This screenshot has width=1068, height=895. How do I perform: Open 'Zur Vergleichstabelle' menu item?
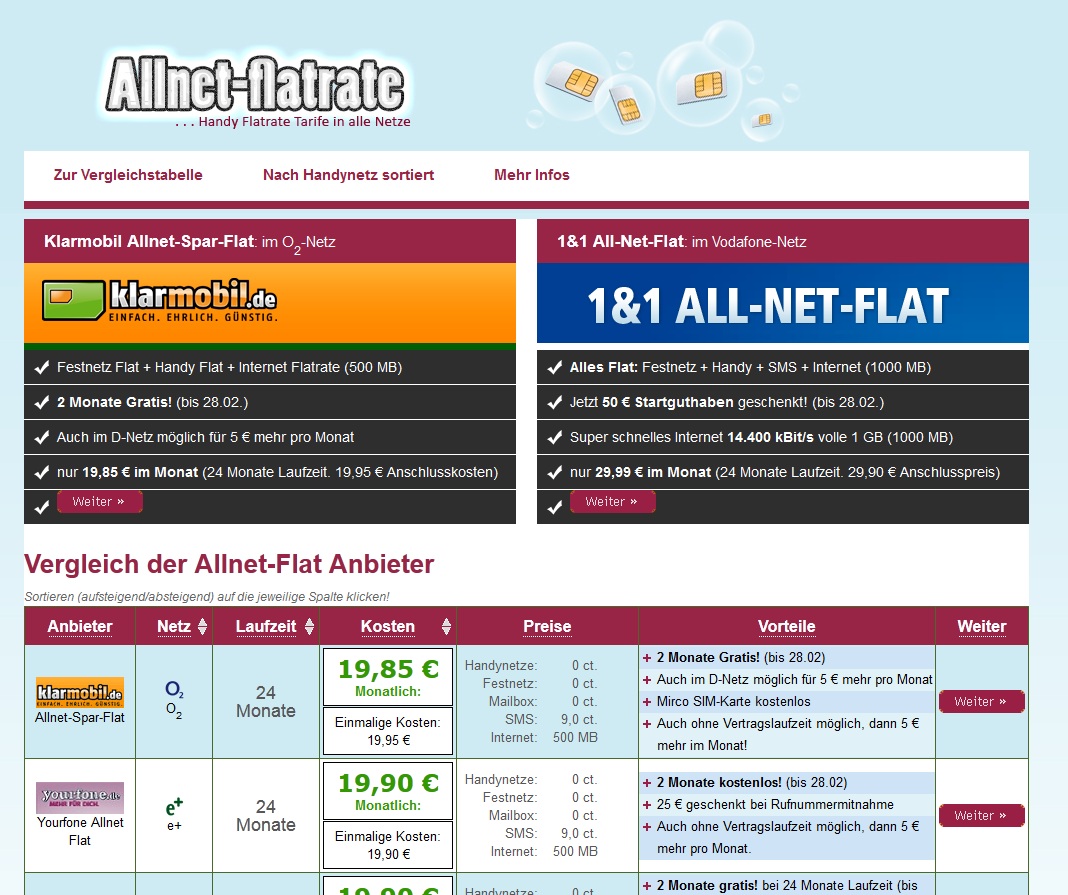(128, 175)
